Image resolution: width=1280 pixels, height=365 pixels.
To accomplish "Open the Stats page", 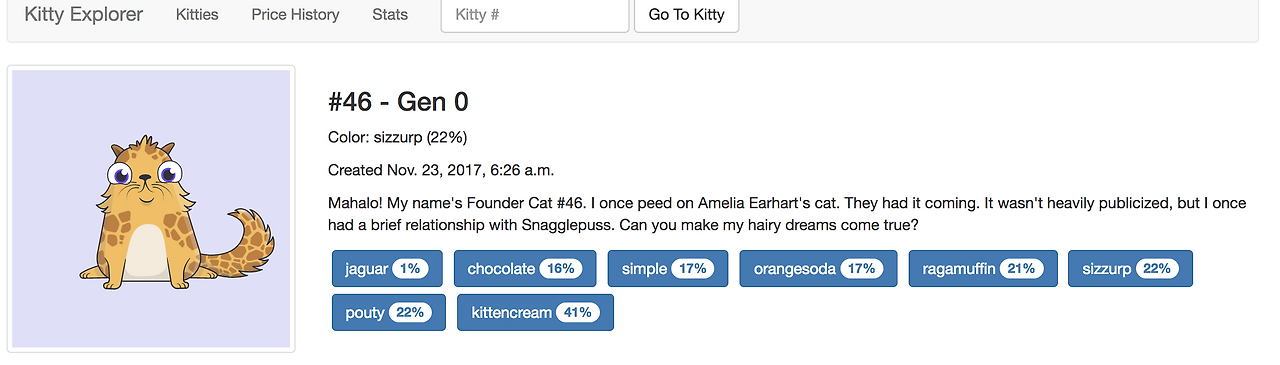I will click(390, 15).
